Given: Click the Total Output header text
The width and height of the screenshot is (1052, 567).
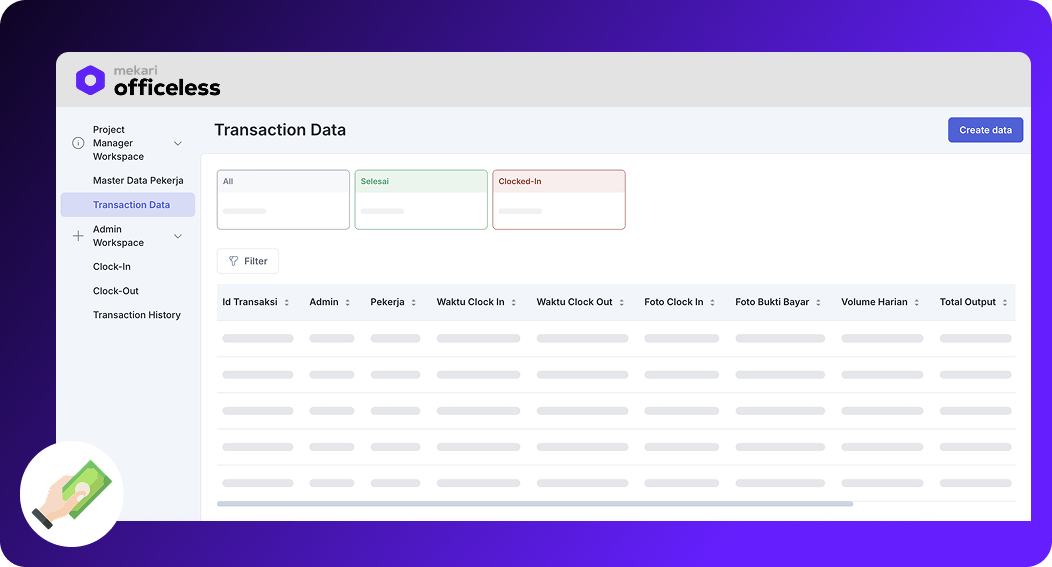Looking at the screenshot, I should pos(967,302).
